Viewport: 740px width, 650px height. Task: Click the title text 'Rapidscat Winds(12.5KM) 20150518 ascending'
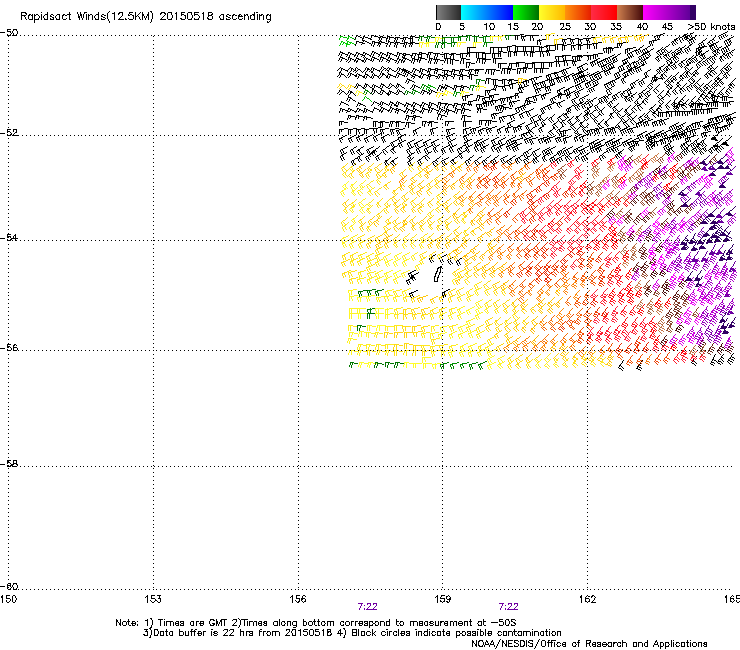(146, 17)
